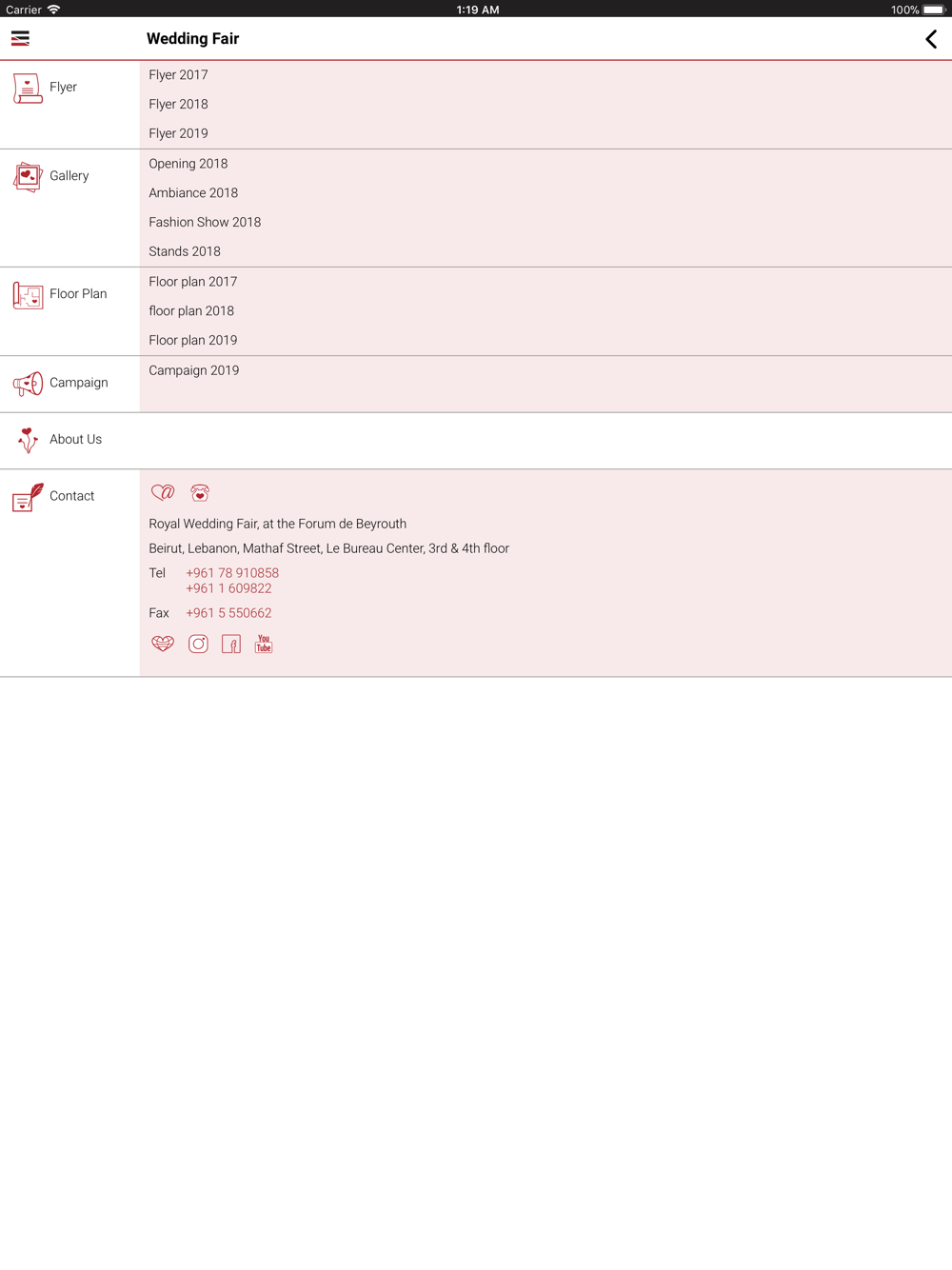This screenshot has width=952, height=1270.
Task: Select the Floor Plan section label
Action: (x=78, y=293)
